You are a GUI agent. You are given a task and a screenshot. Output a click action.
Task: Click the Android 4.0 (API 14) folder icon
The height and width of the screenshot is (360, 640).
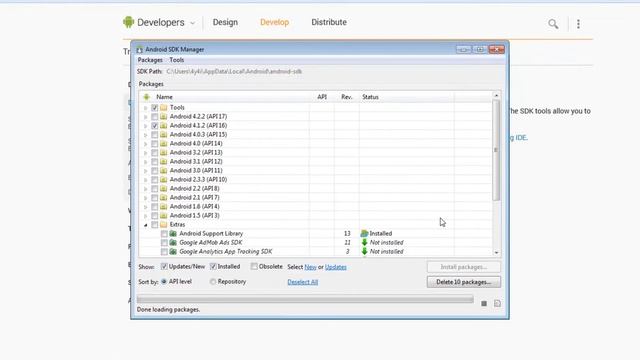tap(164, 143)
